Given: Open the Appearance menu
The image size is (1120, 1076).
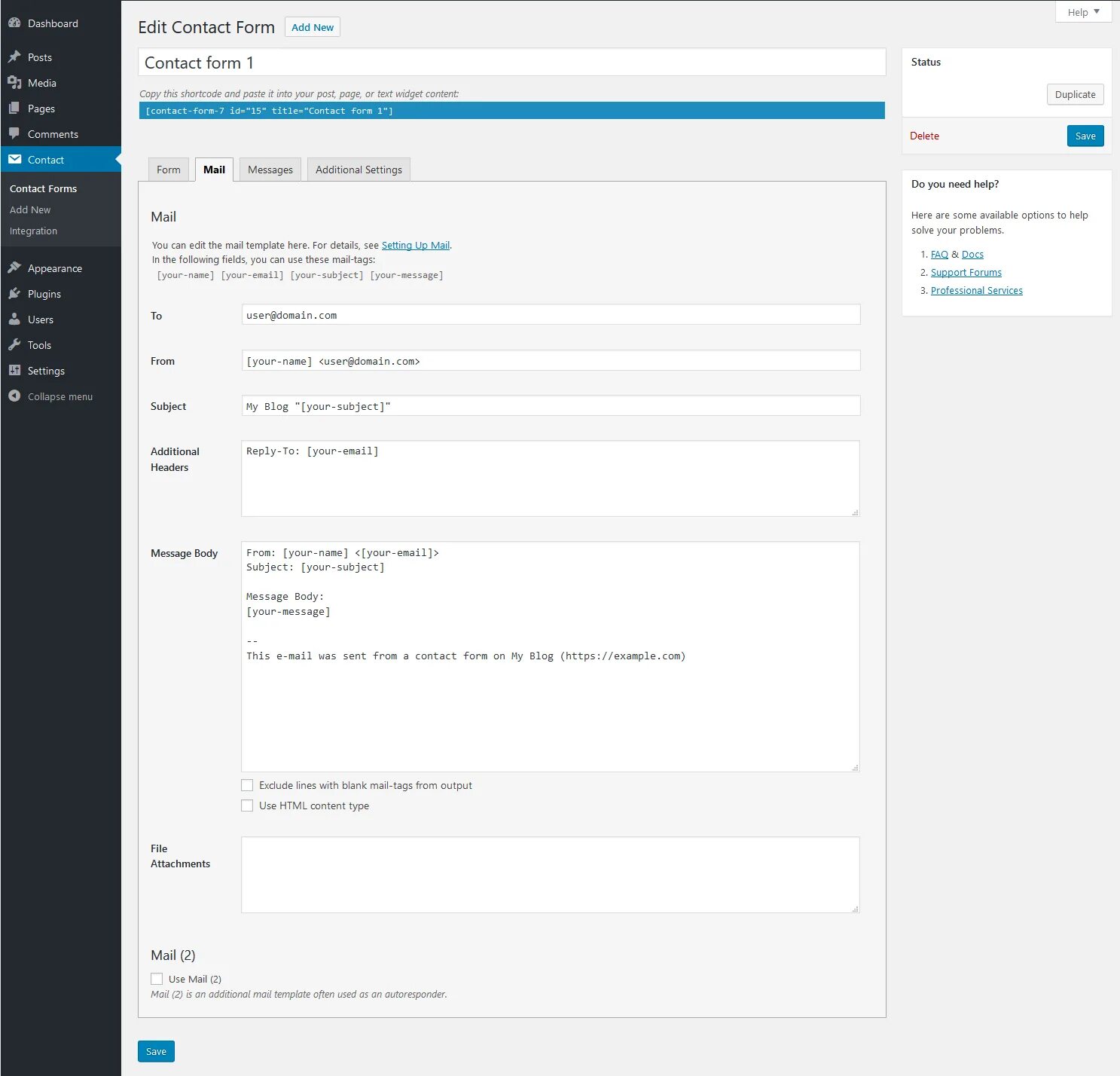Looking at the screenshot, I should pos(60,268).
